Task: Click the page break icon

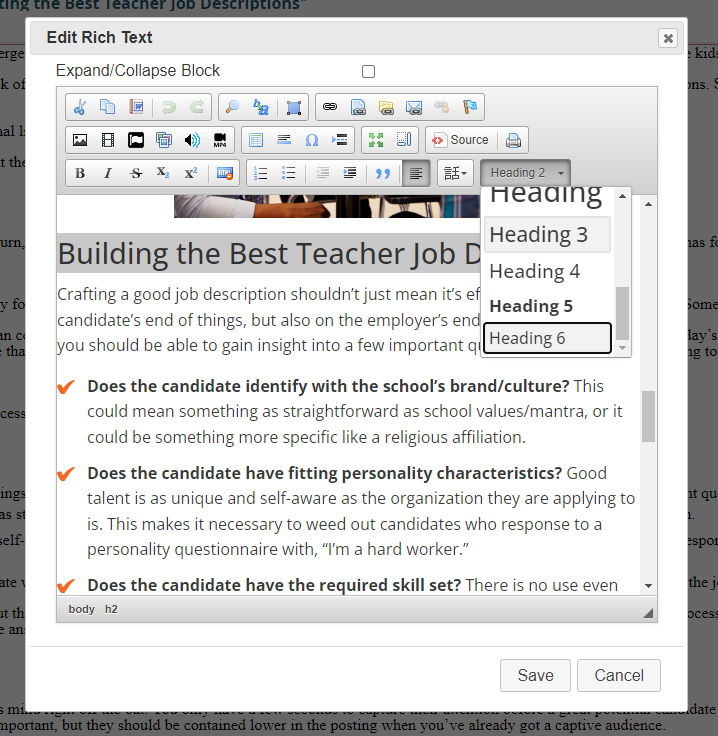Action: (x=339, y=140)
